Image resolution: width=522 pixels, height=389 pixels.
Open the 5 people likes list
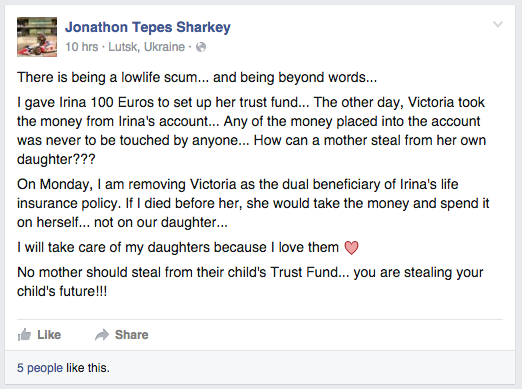[40, 368]
